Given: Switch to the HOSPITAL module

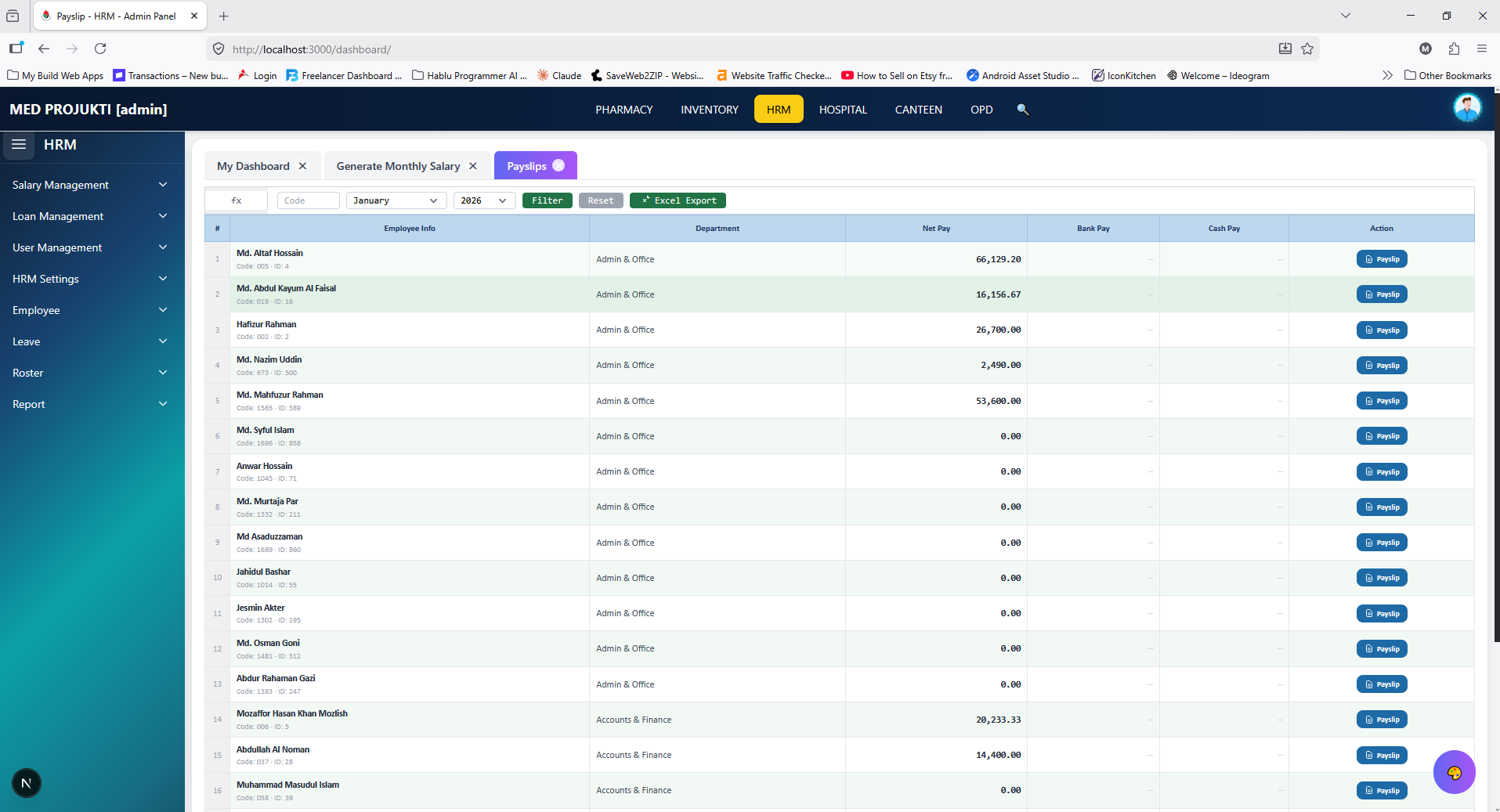Looking at the screenshot, I should pos(843,110).
